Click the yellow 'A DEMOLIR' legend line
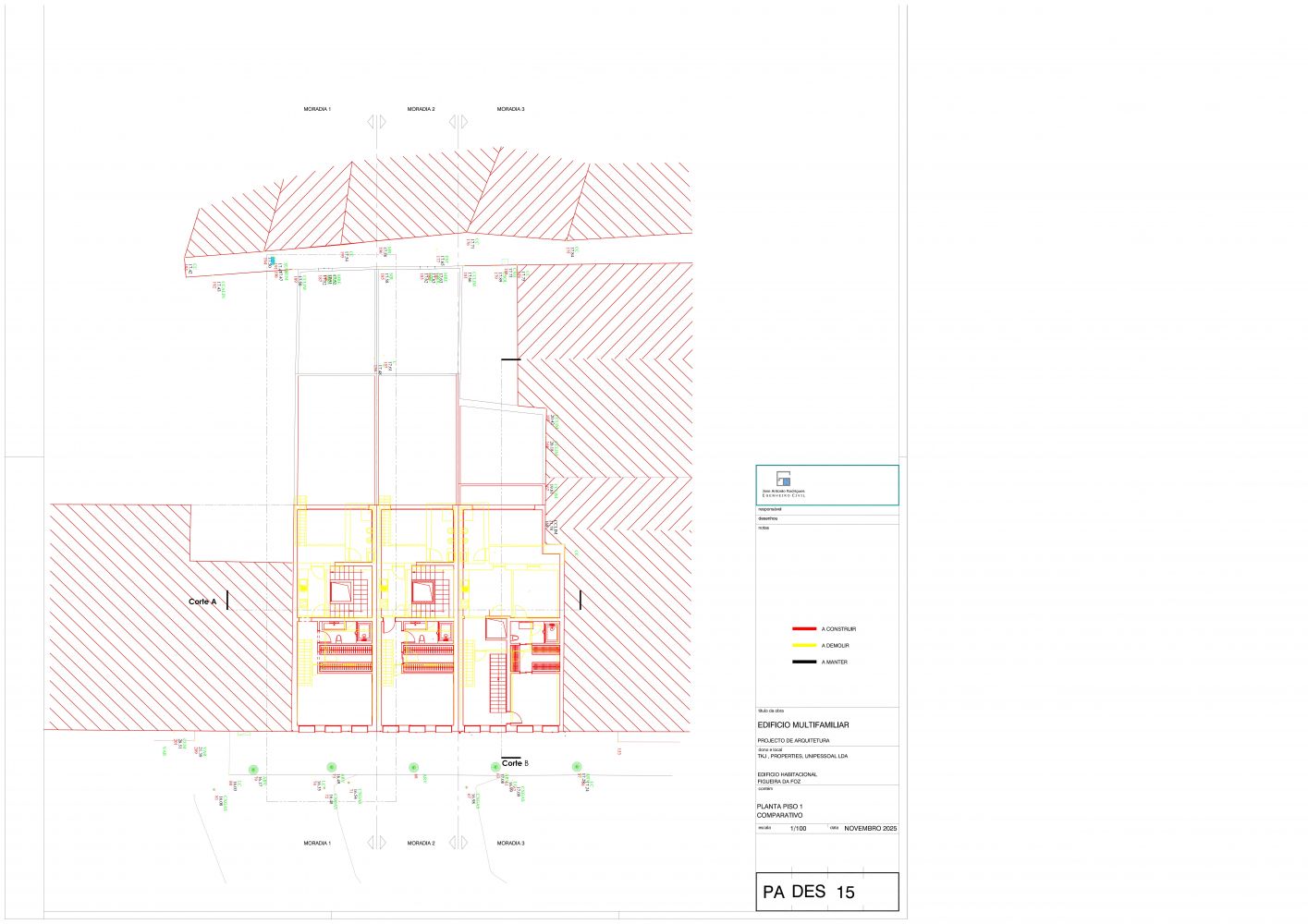 (x=803, y=645)
